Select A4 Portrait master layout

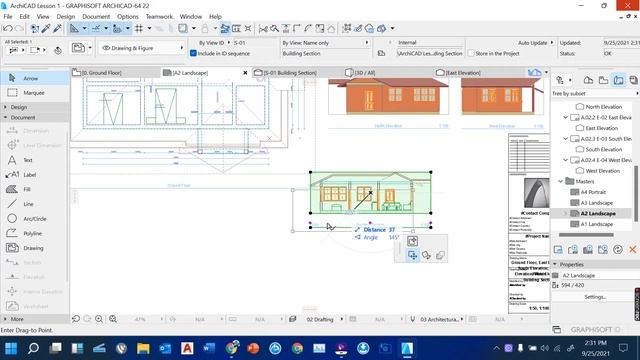click(x=593, y=192)
